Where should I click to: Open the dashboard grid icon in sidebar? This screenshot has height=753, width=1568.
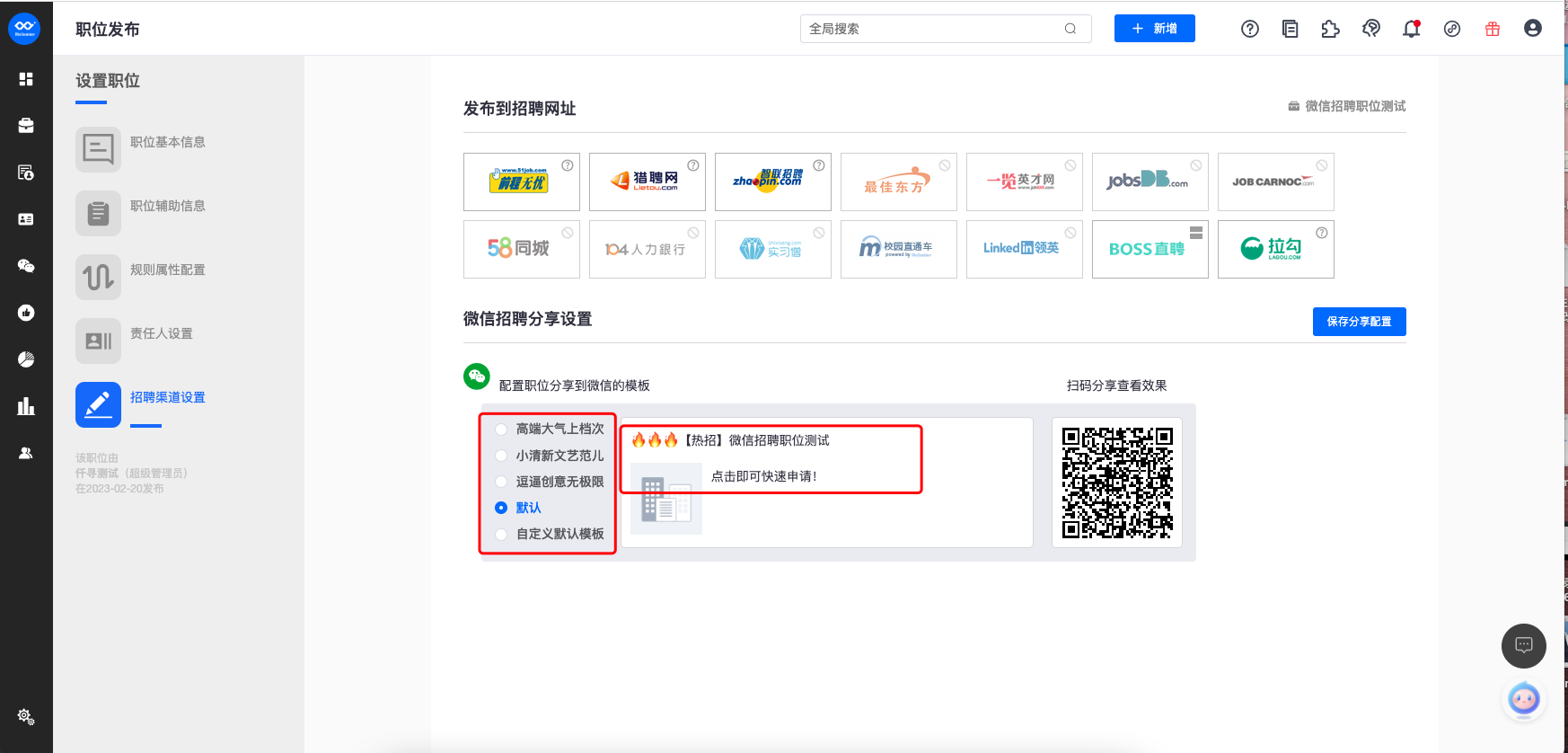click(x=26, y=79)
